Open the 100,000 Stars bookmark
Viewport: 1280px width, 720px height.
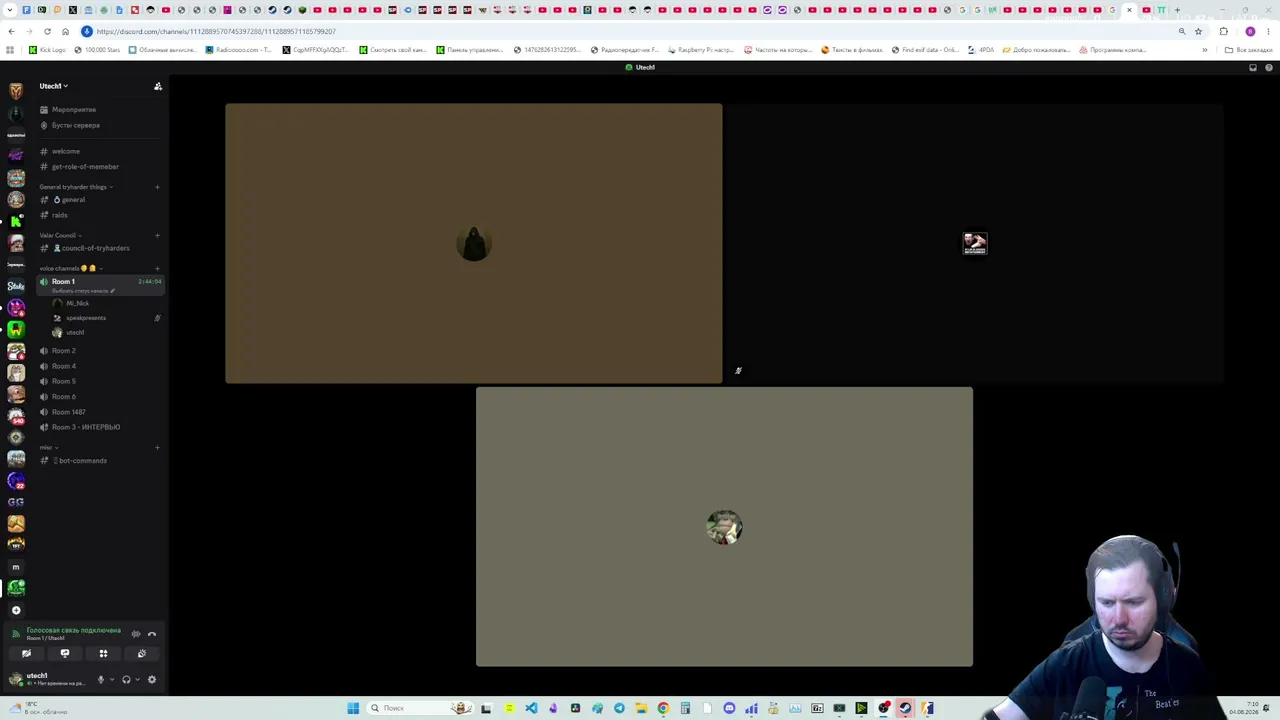tap(97, 50)
